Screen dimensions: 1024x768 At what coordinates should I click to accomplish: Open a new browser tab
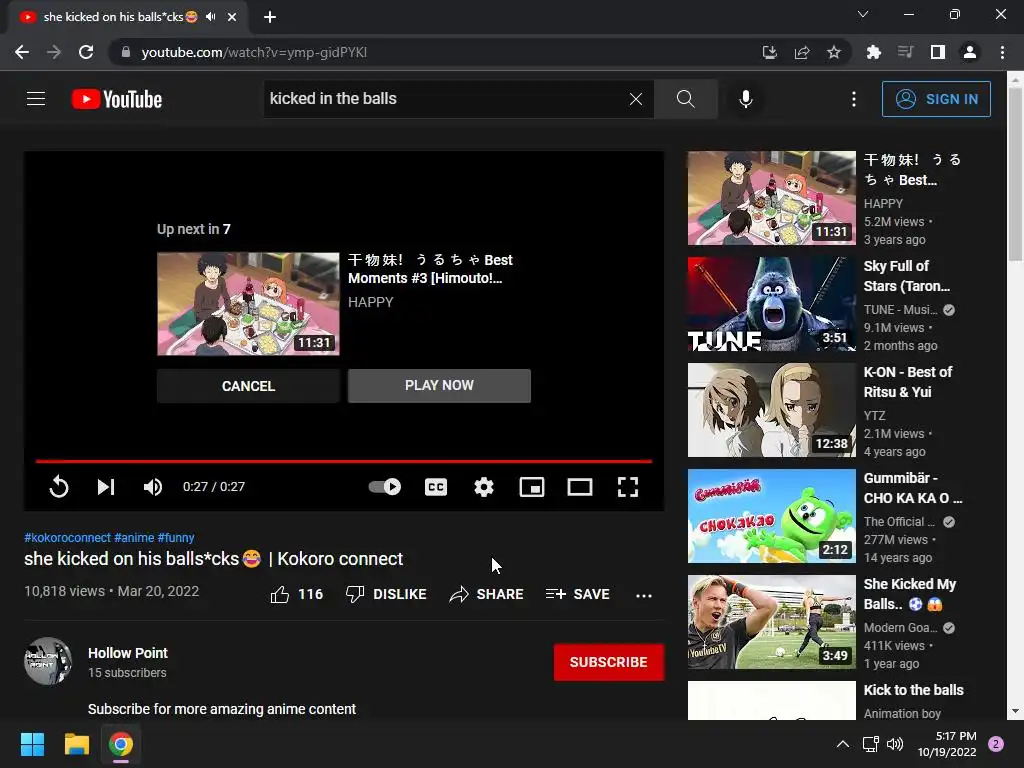270,17
